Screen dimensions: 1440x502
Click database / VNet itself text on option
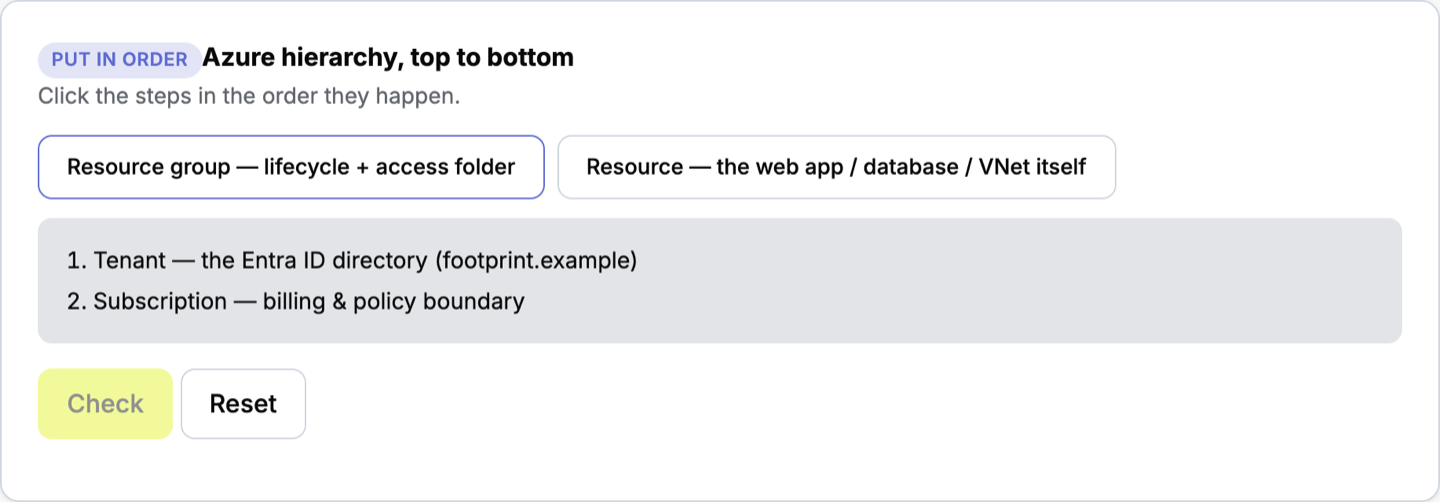[975, 167]
